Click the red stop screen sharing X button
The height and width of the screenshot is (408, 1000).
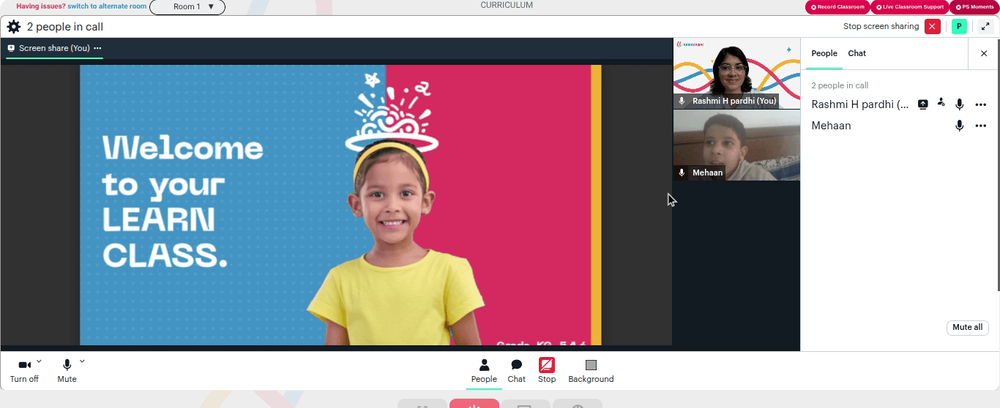932,26
